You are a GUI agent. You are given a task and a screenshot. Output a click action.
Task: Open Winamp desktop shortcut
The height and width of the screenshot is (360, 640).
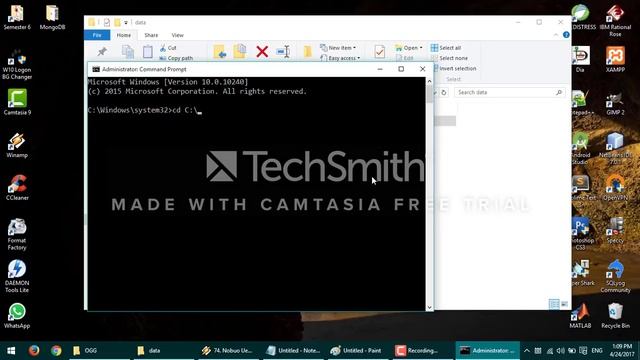point(17,145)
